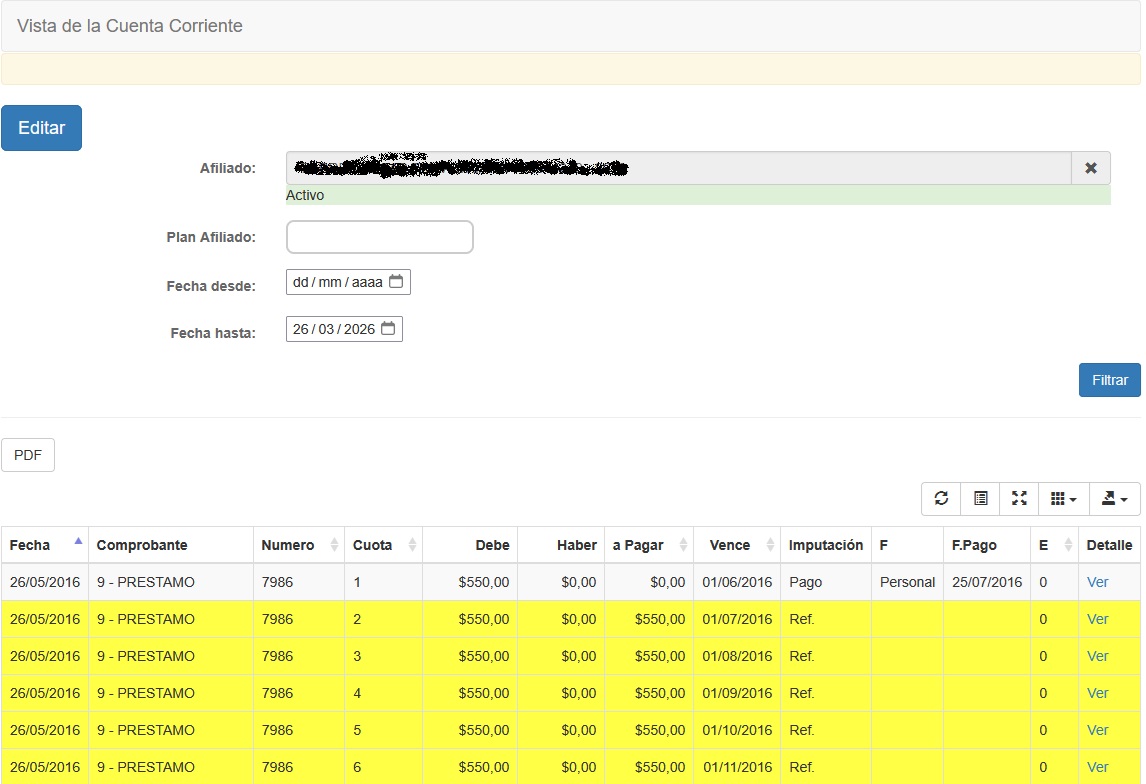Image resolution: width=1146 pixels, height=784 pixels.
Task: Open the columns visibility dropdown
Action: [x=1063, y=499]
